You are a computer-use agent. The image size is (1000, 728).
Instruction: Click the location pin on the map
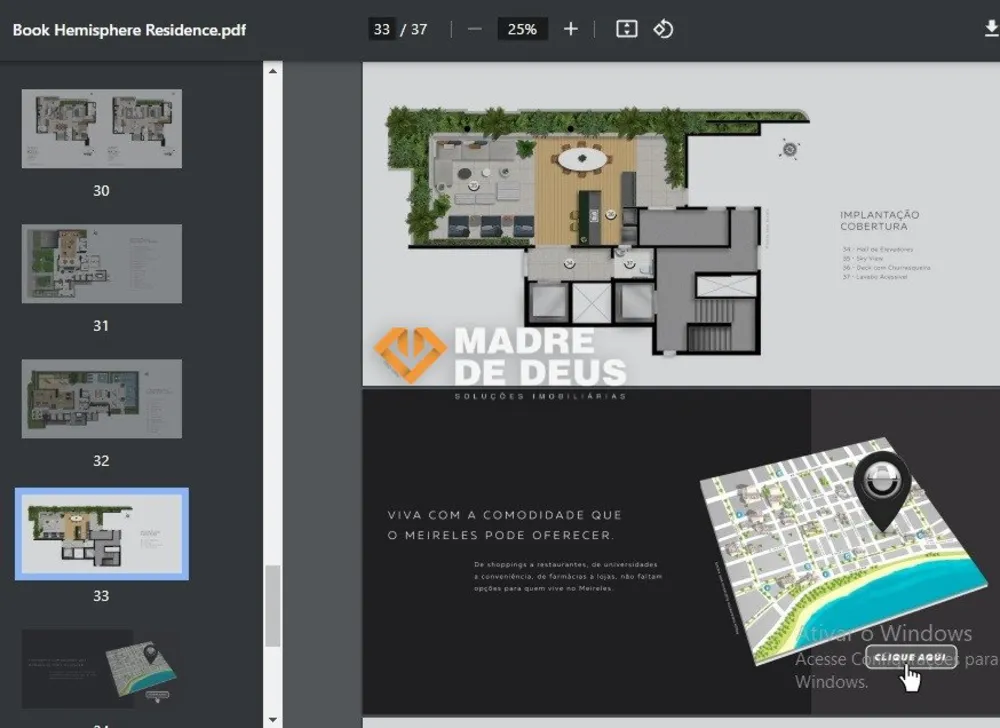coord(882,490)
